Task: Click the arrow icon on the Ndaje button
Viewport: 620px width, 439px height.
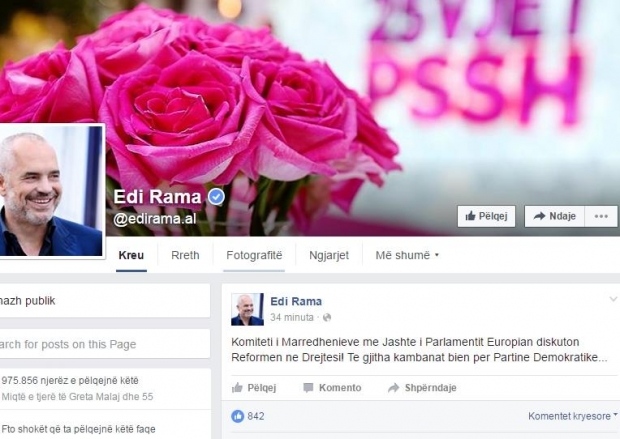Action: point(539,216)
